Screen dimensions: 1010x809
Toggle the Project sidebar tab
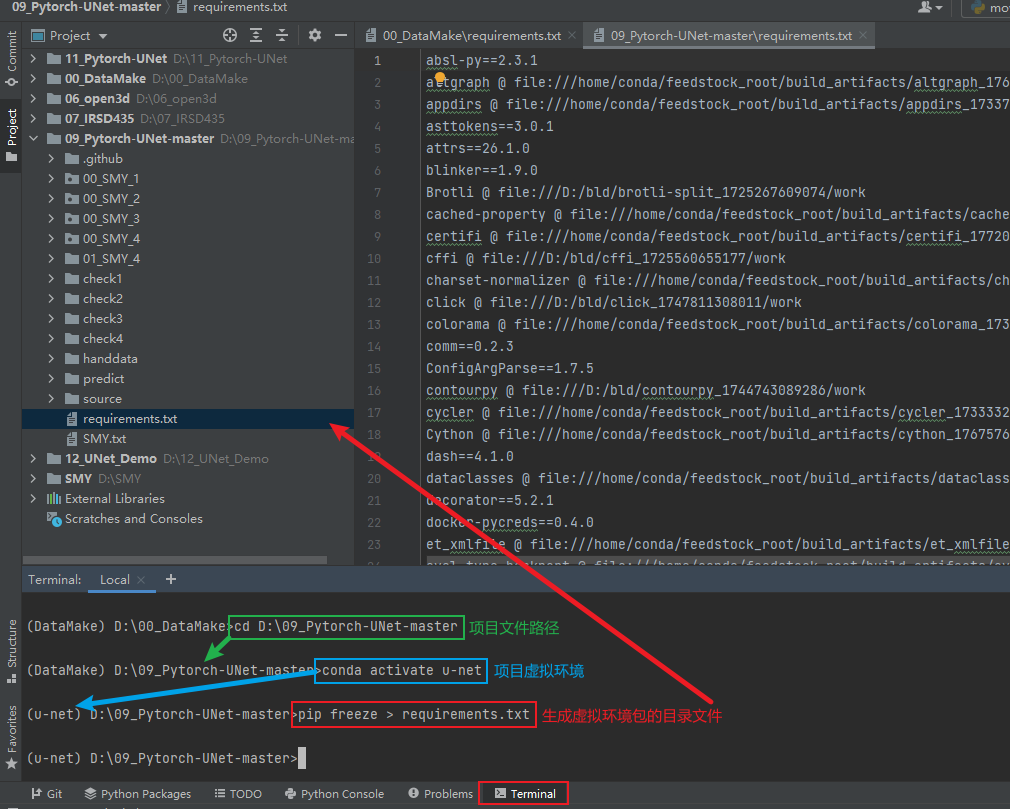pyautogui.click(x=11, y=135)
